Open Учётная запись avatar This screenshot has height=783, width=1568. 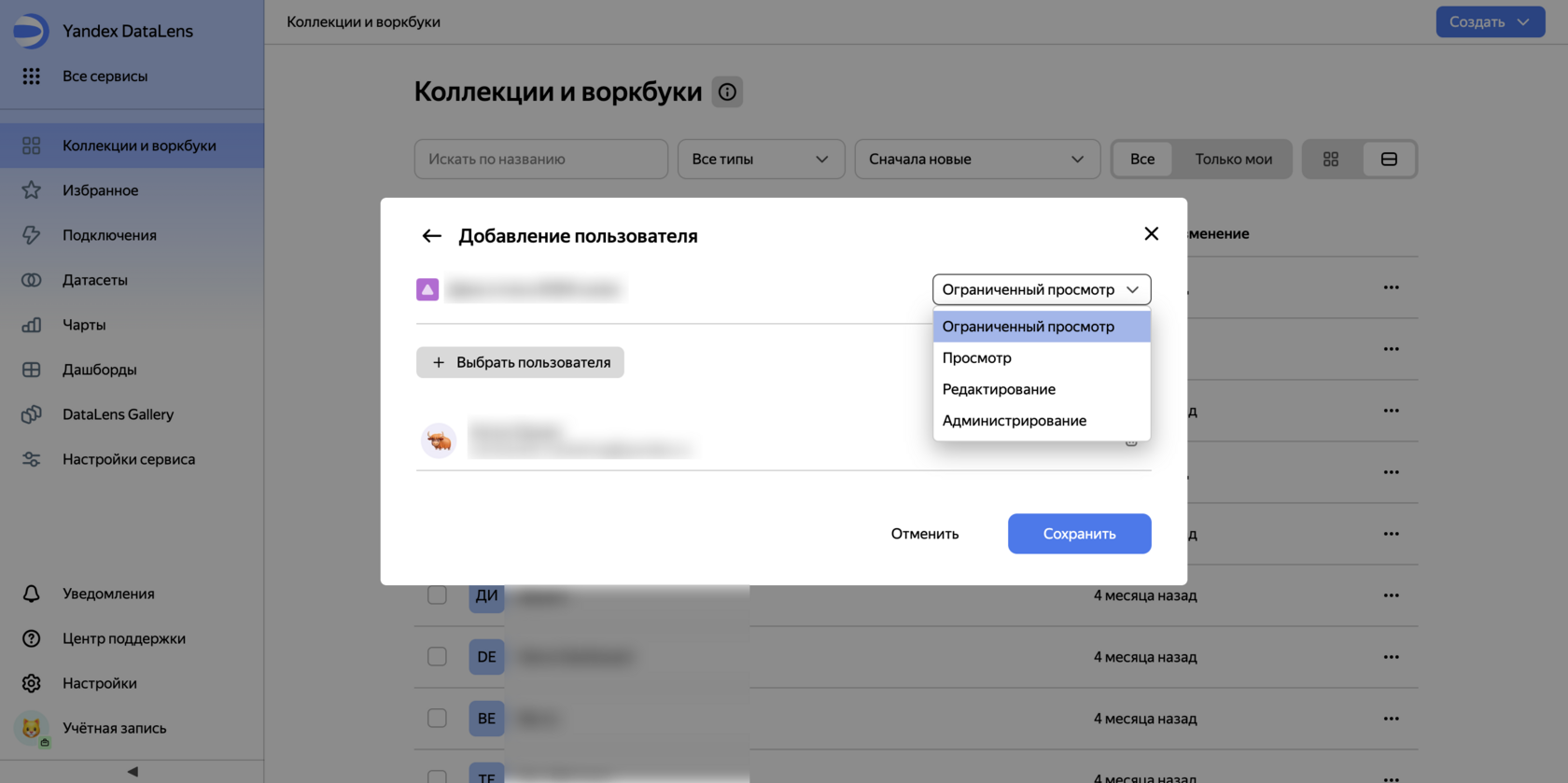[x=32, y=728]
